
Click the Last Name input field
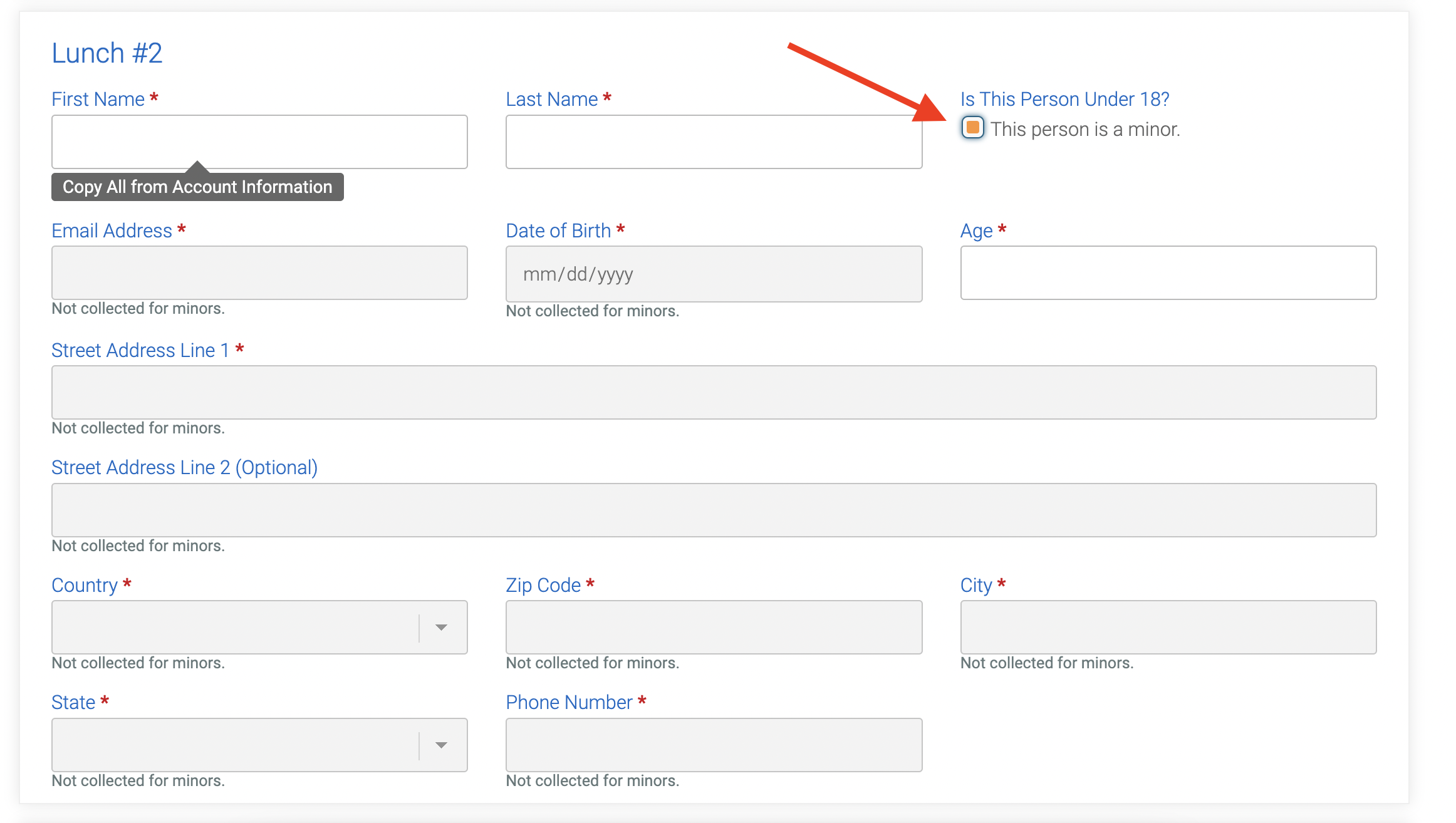click(x=714, y=142)
